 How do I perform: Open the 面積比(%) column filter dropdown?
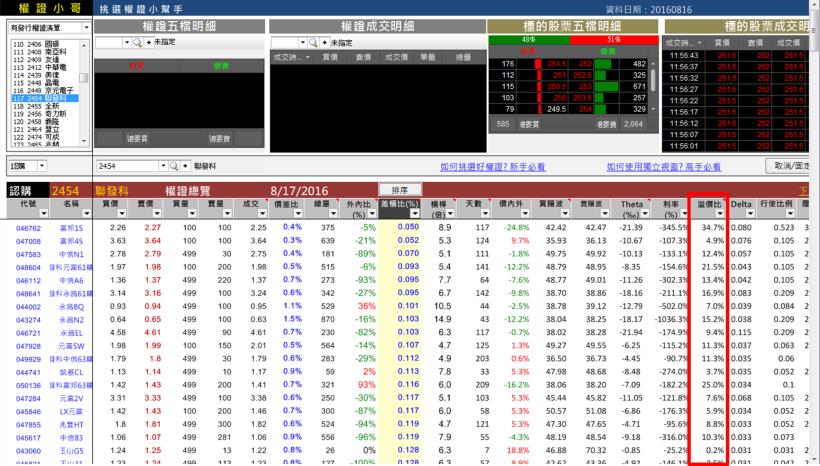click(x=413, y=214)
